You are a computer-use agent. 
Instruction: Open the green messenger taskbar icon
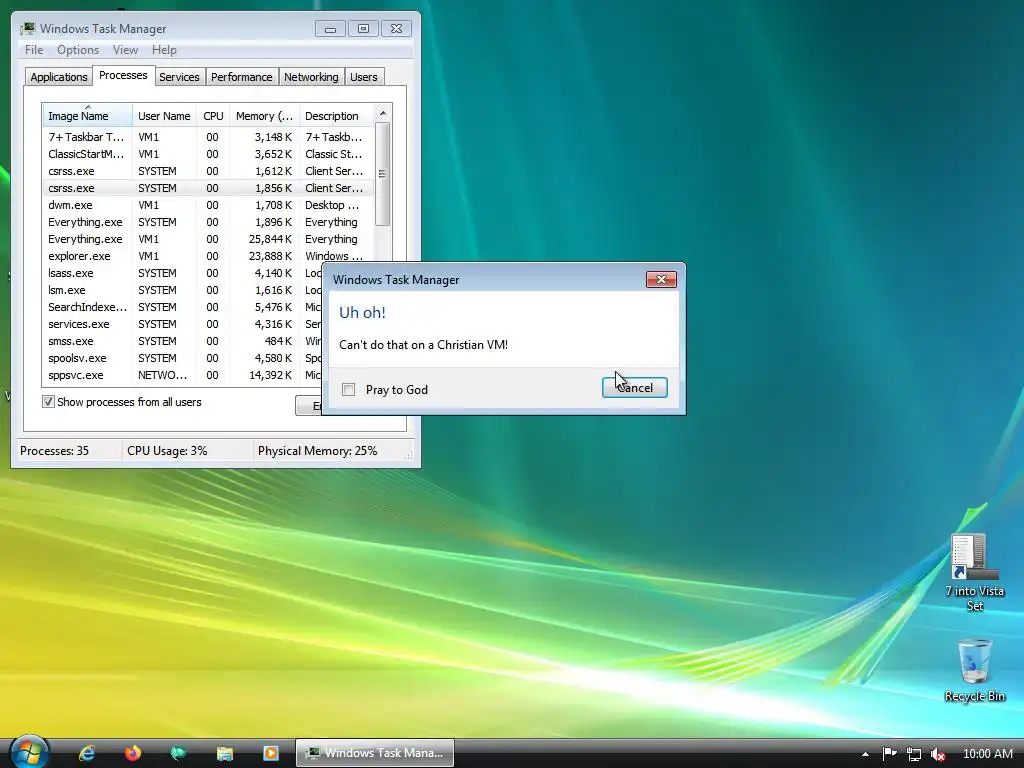178,753
